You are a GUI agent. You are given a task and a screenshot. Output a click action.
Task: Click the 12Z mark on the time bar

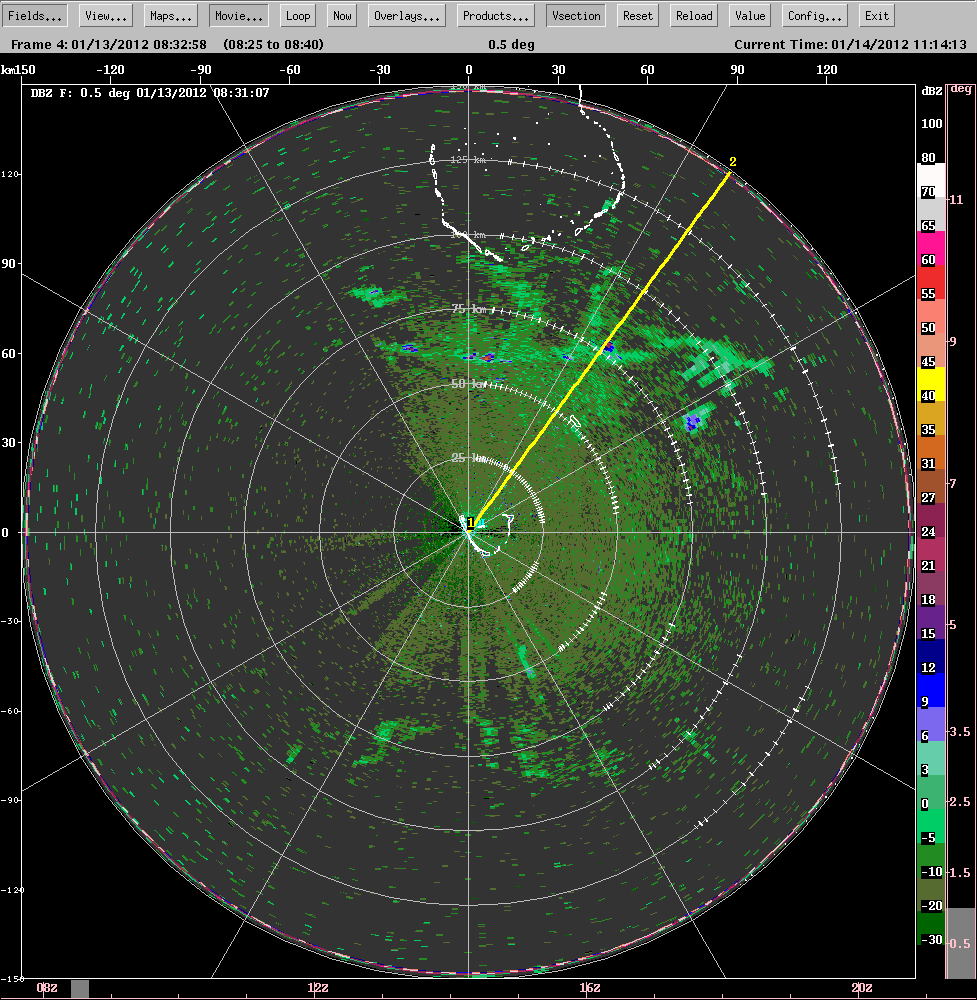pos(318,986)
